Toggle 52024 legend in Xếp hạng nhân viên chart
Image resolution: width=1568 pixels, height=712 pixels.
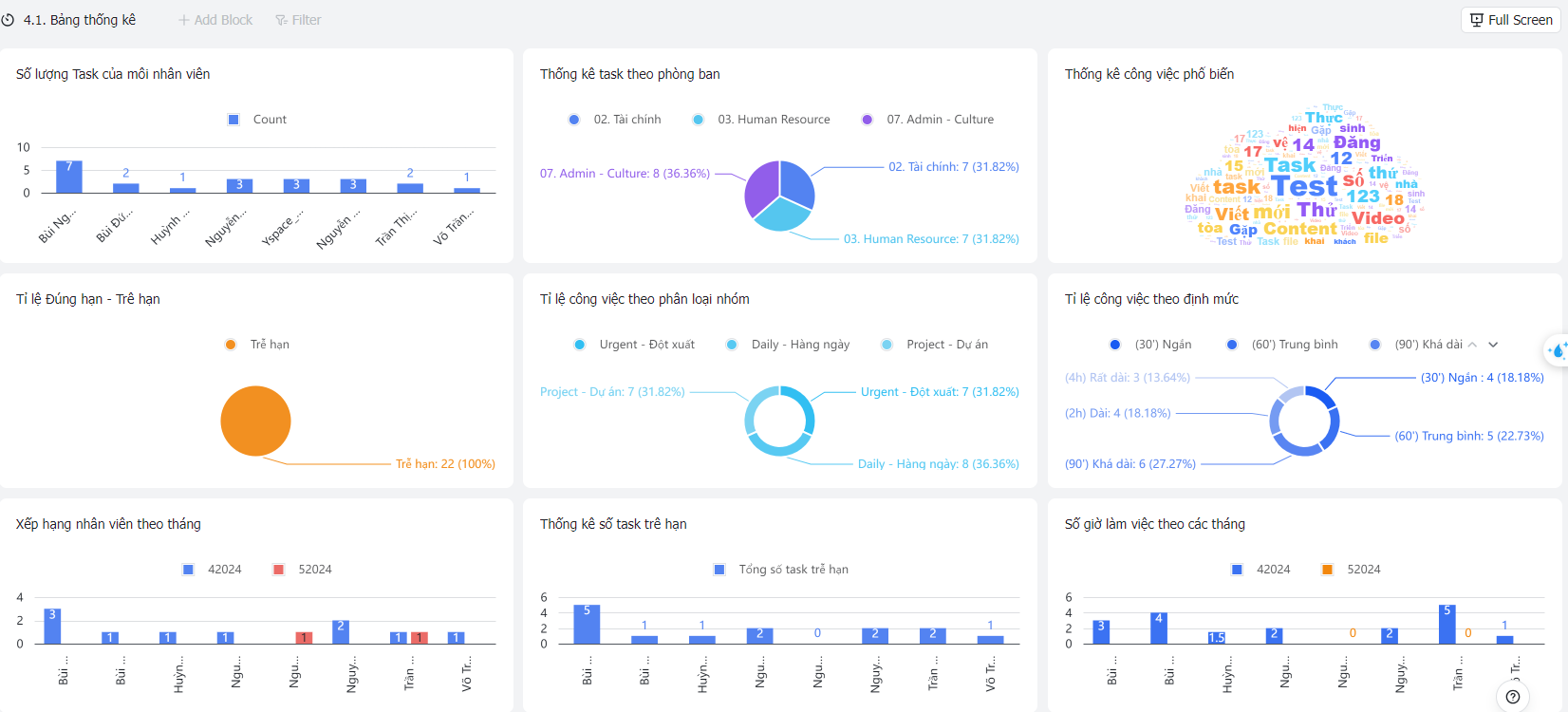point(302,570)
